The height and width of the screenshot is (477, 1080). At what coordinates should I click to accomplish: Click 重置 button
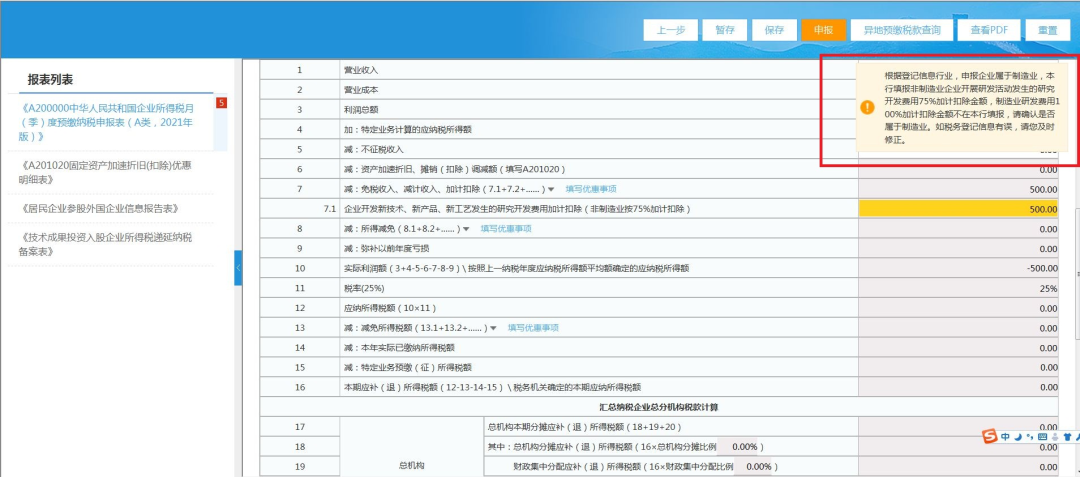[x=1048, y=30]
